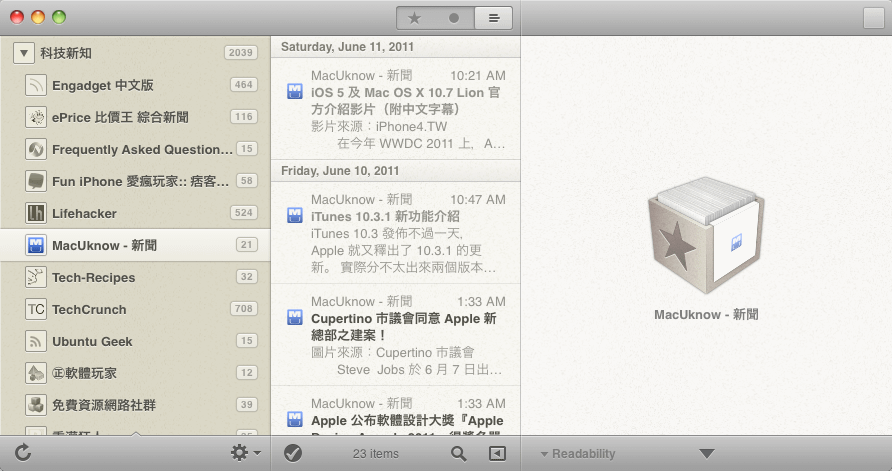892x471 pixels.
Task: Show unread items filter
Action: click(454, 18)
